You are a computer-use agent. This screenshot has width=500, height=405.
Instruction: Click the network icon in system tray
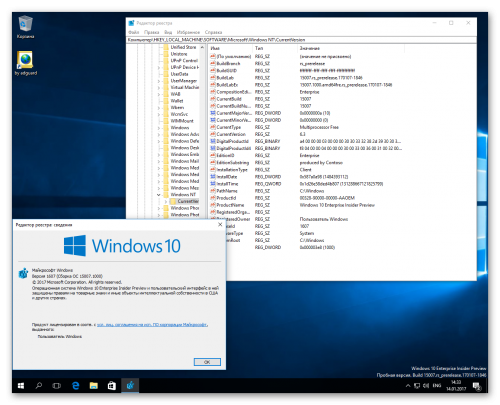point(417,386)
